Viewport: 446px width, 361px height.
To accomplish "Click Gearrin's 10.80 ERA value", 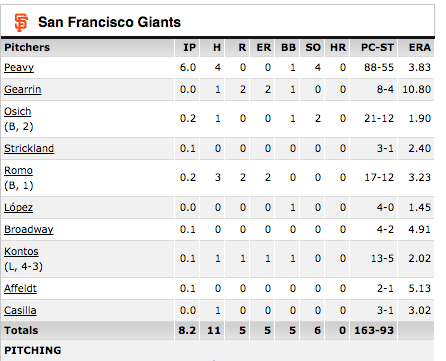I will [417, 89].
